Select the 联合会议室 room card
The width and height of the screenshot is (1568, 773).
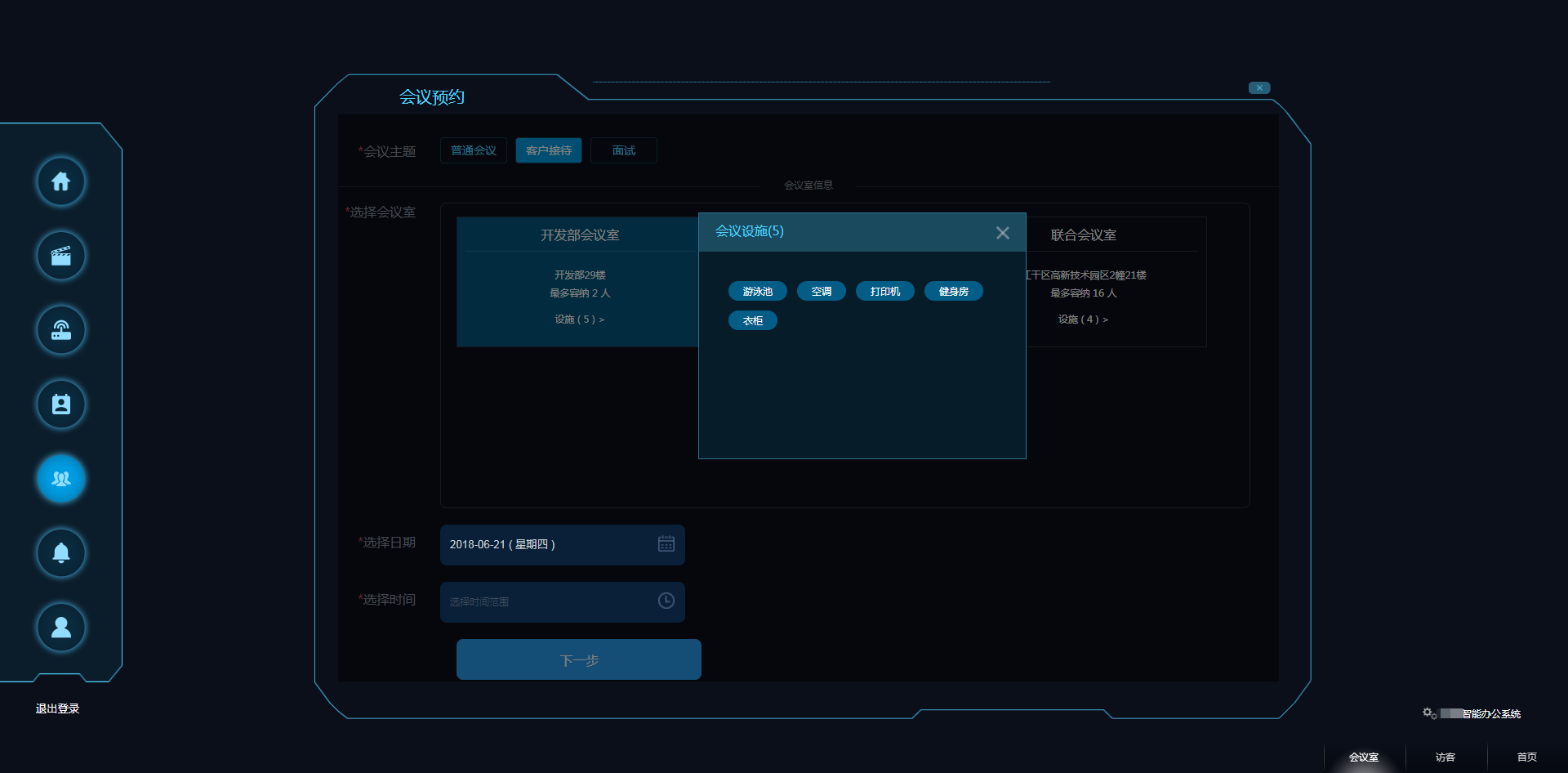tap(1116, 282)
